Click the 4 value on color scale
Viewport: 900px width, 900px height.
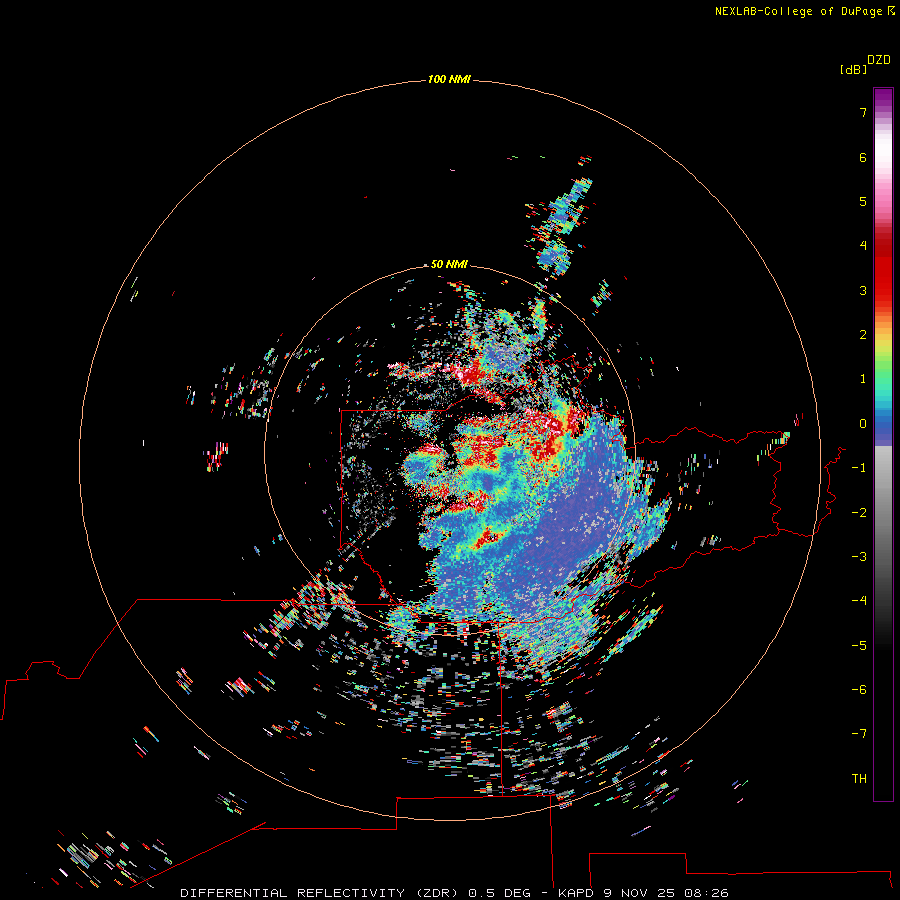(x=863, y=246)
